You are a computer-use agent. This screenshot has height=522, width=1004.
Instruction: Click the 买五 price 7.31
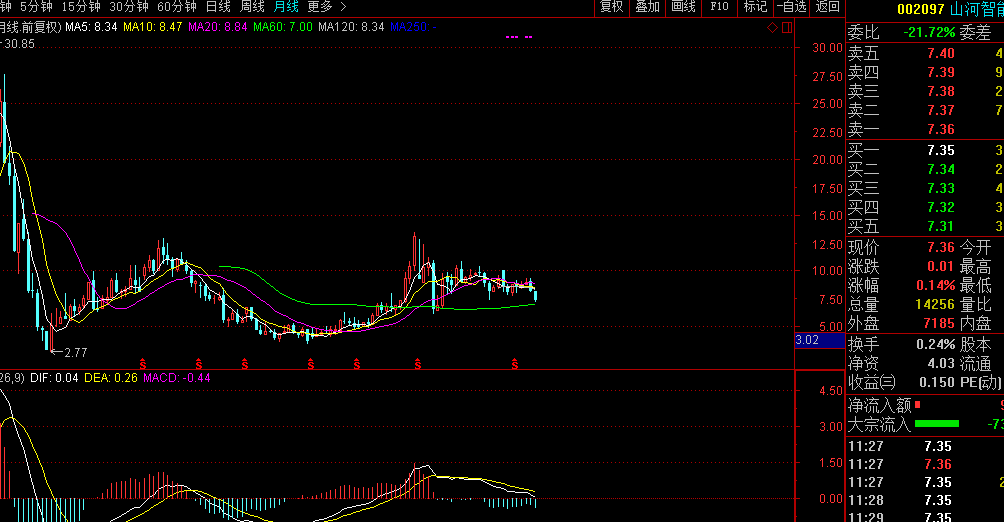coord(941,226)
